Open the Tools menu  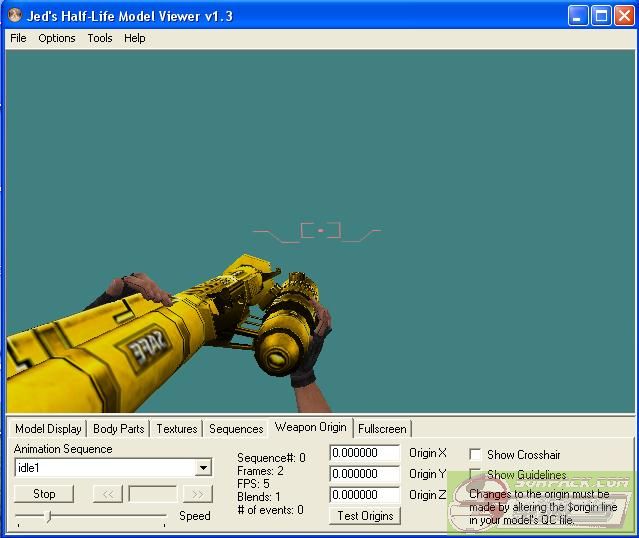click(100, 38)
